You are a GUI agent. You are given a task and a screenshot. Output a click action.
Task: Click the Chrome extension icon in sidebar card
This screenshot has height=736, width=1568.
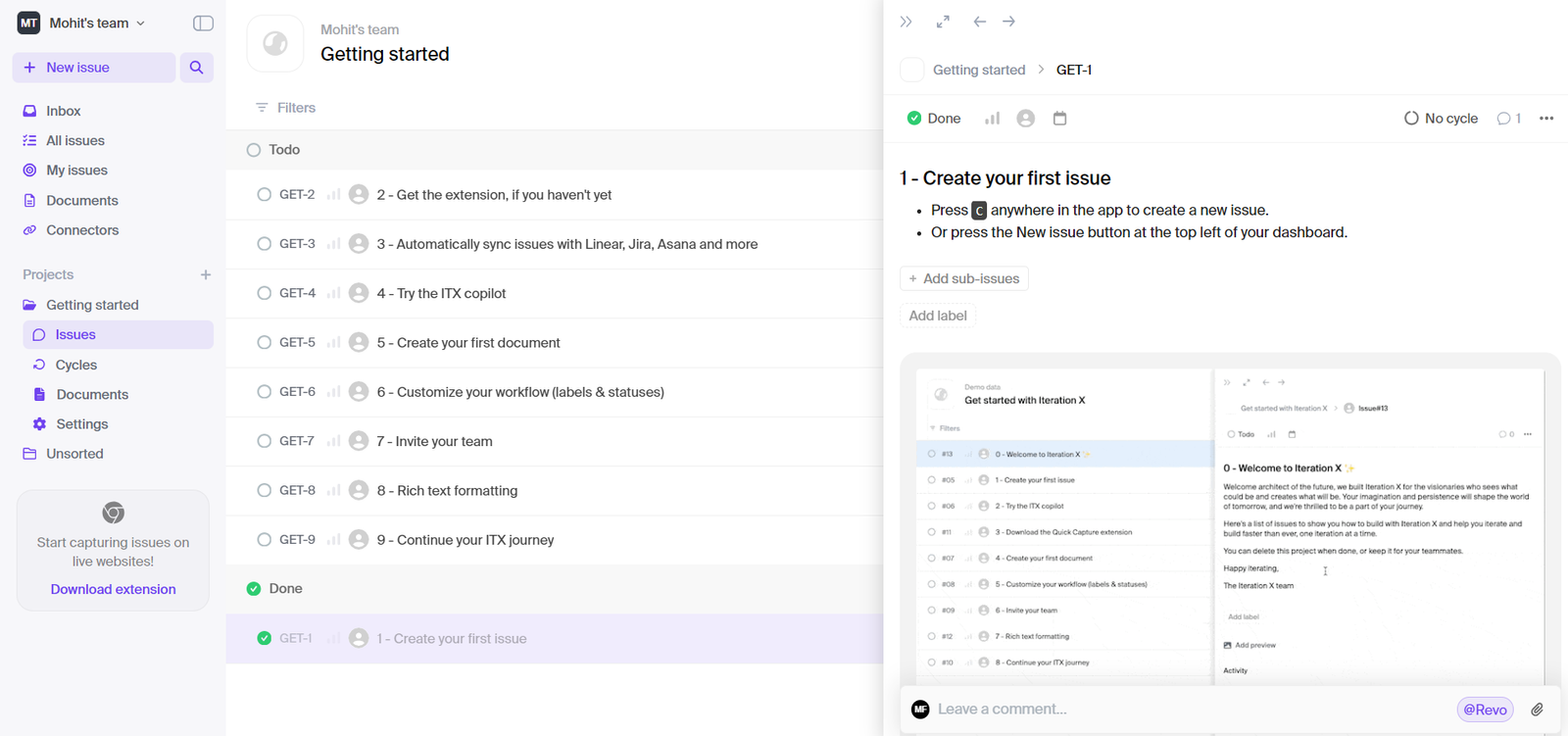tap(114, 513)
